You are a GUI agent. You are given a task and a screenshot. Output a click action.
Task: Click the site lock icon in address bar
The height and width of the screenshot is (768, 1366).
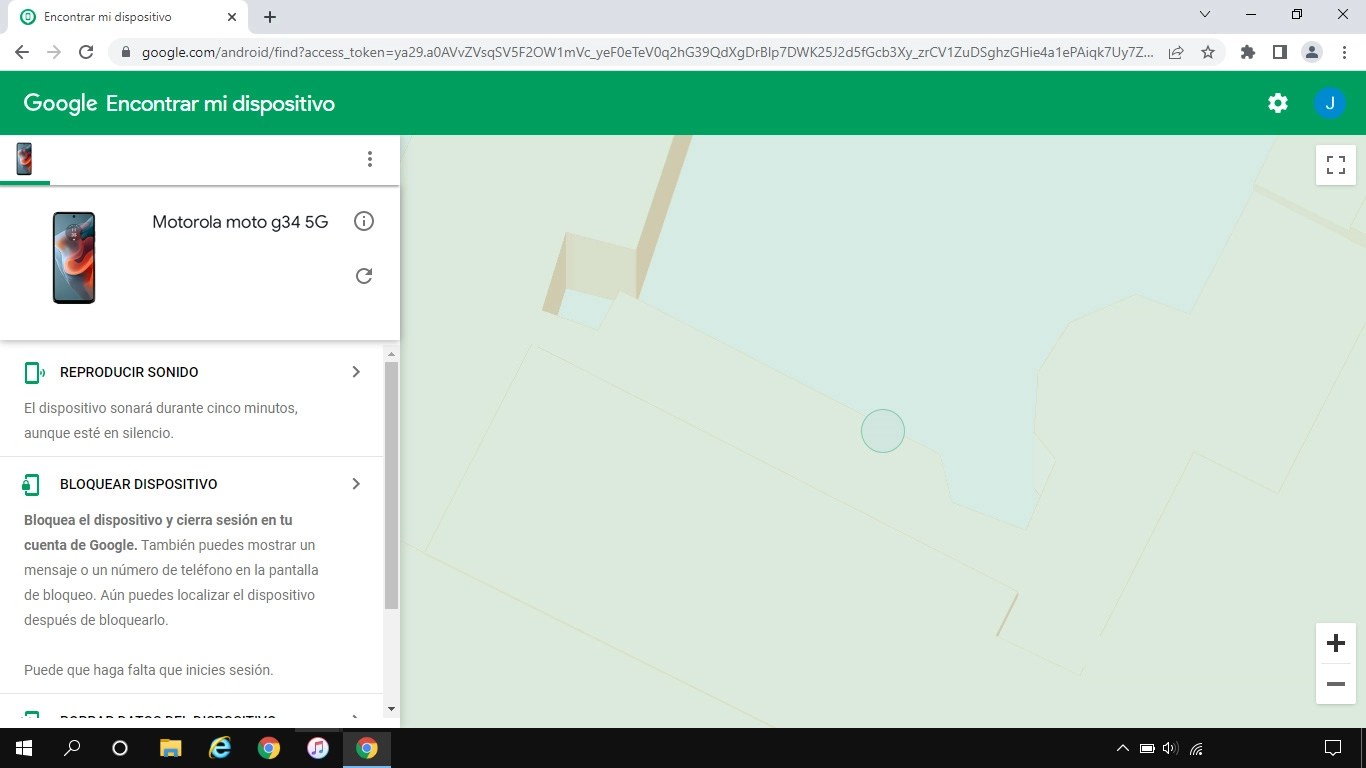126,52
